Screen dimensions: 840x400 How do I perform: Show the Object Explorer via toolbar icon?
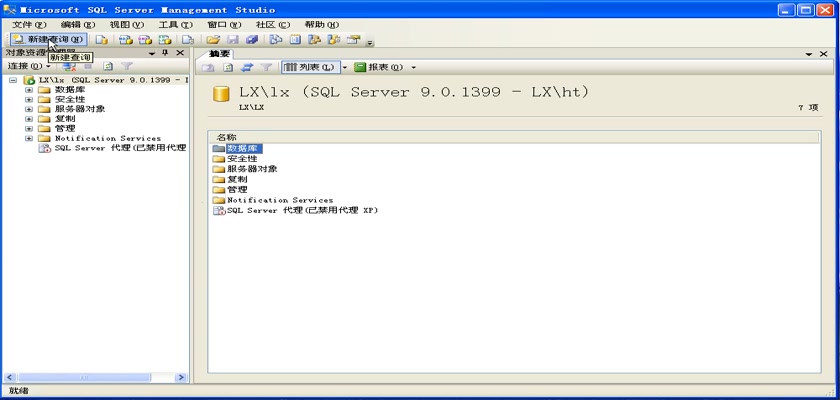point(314,40)
